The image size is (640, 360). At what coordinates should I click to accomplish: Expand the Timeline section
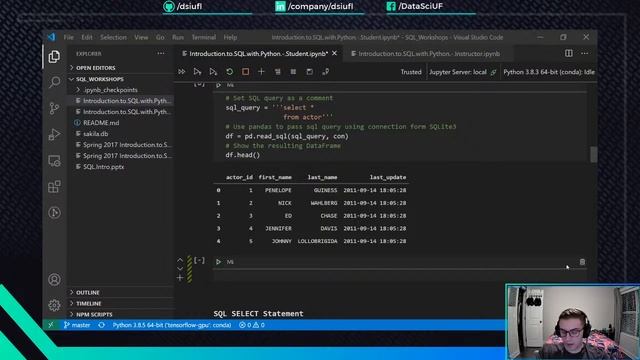coord(88,304)
